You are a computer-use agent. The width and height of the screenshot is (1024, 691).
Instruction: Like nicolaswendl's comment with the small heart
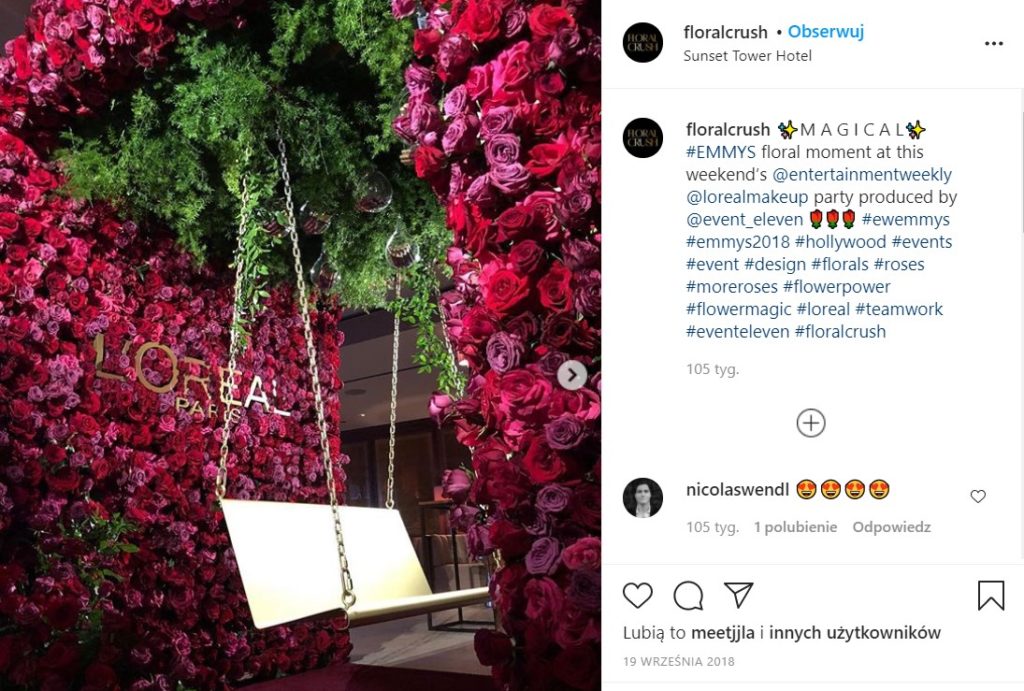click(978, 496)
